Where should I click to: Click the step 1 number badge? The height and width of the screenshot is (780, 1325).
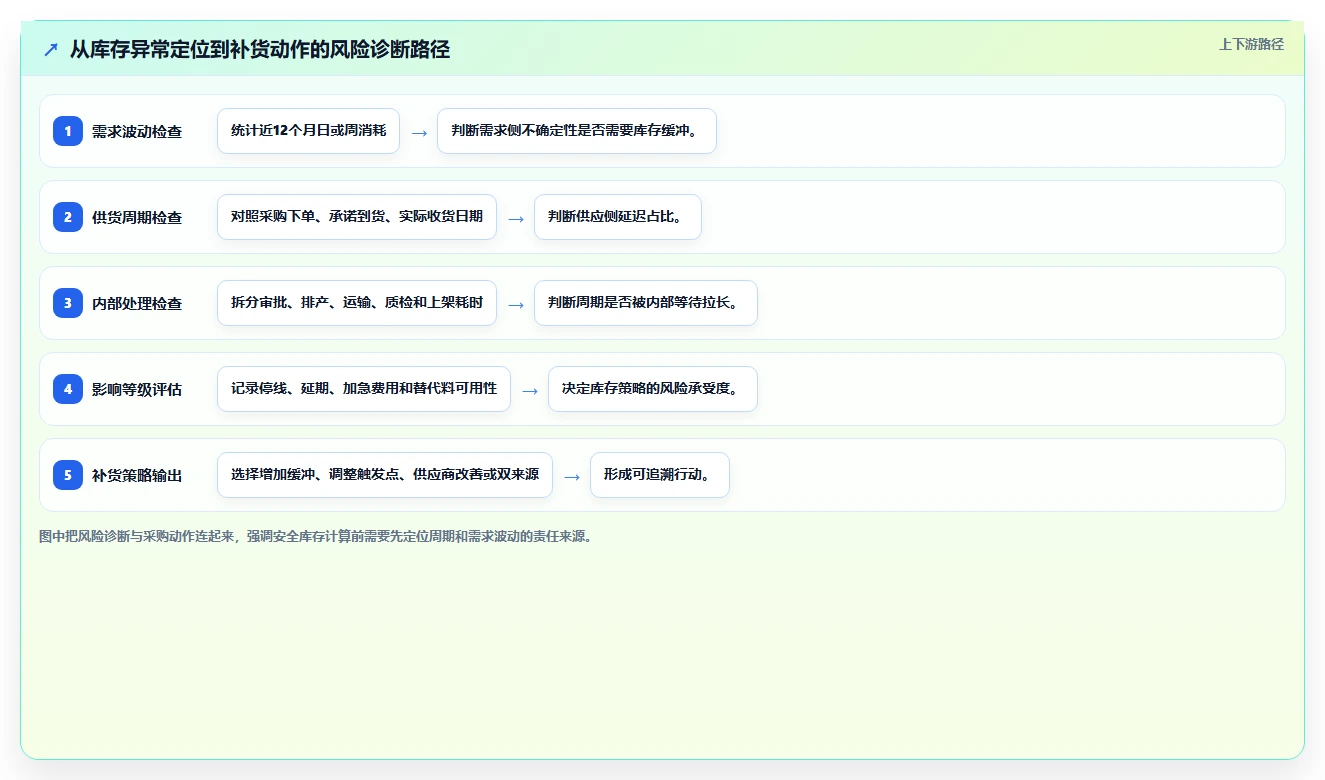coord(68,131)
